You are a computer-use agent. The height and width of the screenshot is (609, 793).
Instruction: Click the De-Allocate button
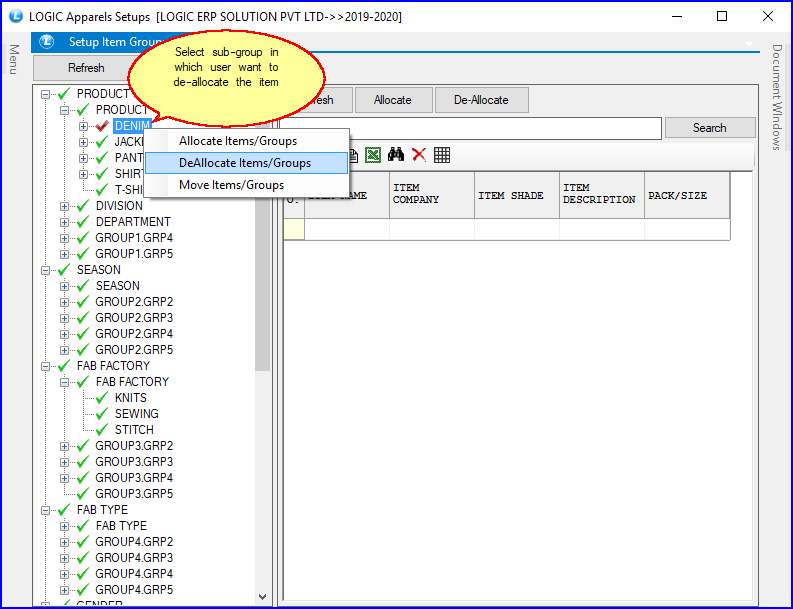[481, 100]
